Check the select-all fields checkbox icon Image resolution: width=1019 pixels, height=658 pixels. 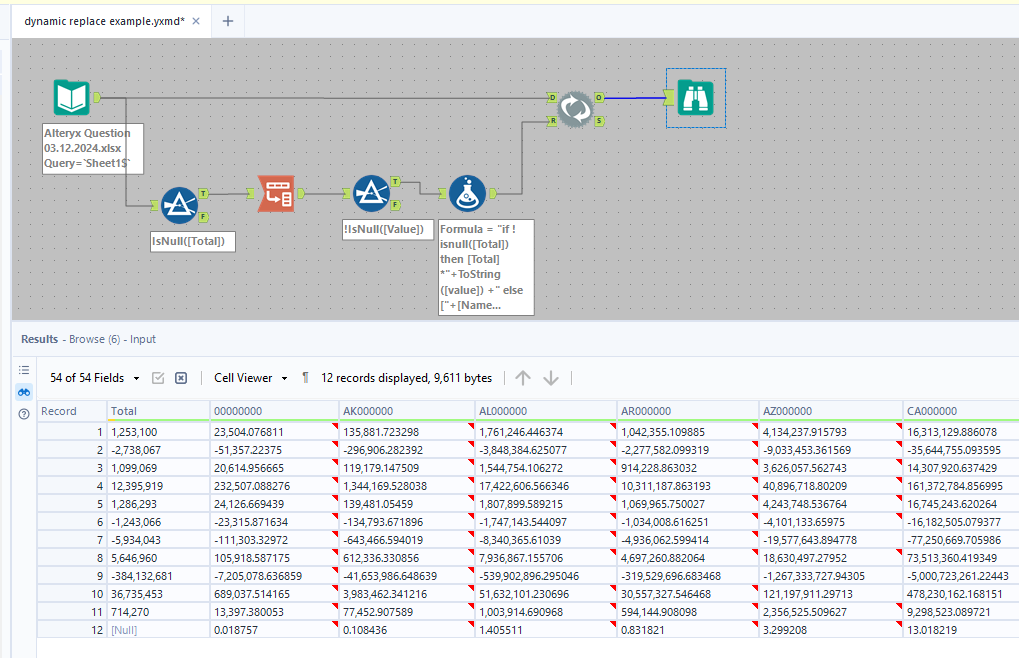(158, 378)
